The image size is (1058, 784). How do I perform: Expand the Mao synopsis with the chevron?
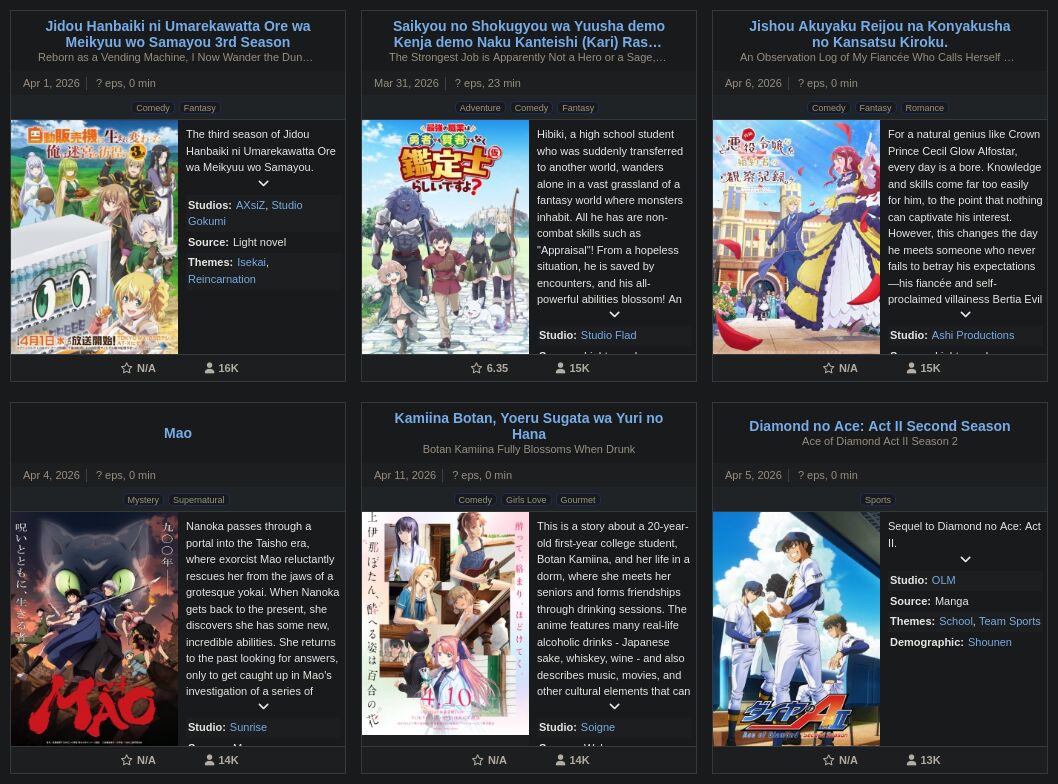[x=263, y=706]
